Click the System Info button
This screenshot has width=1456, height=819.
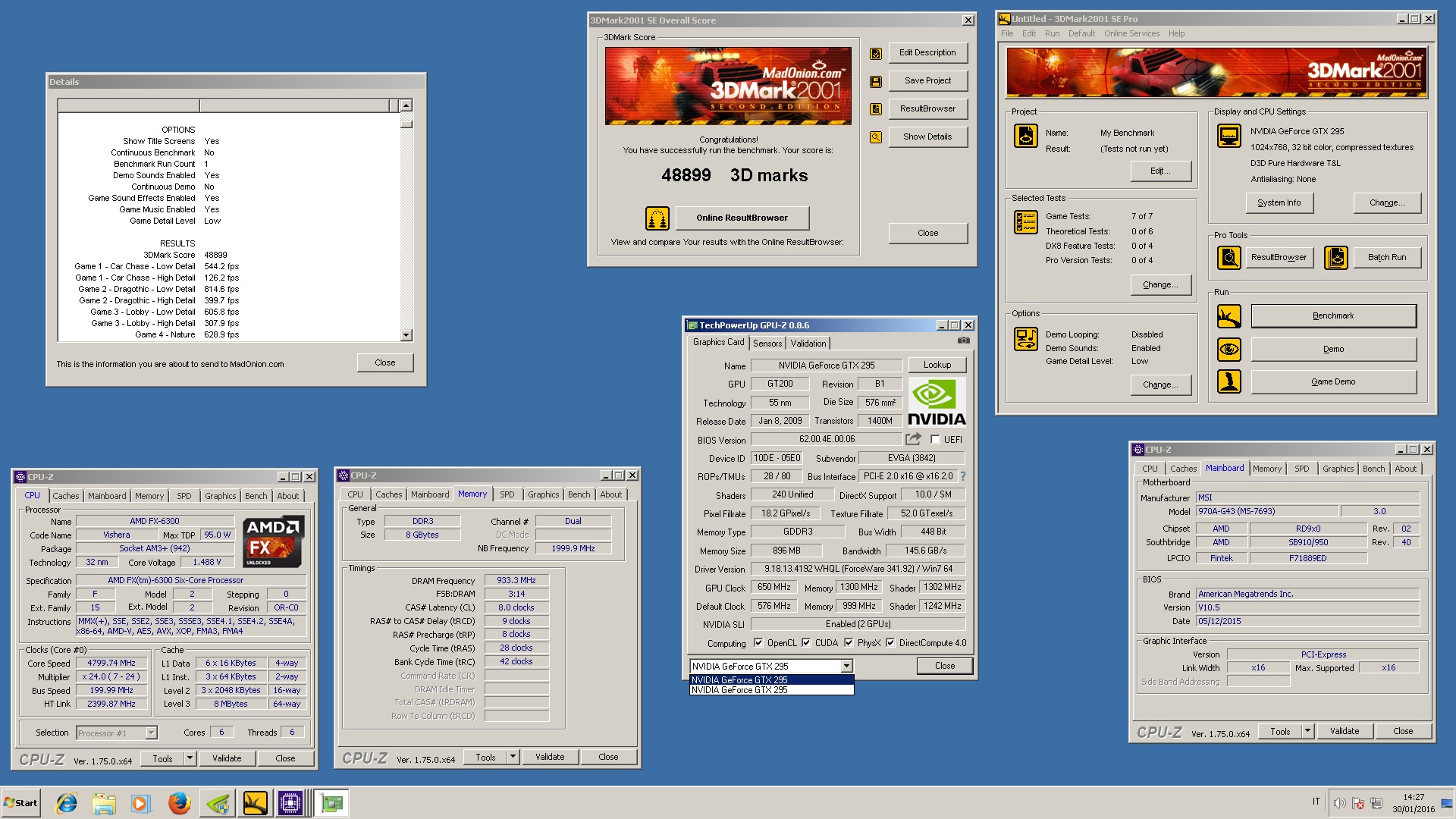click(x=1279, y=203)
